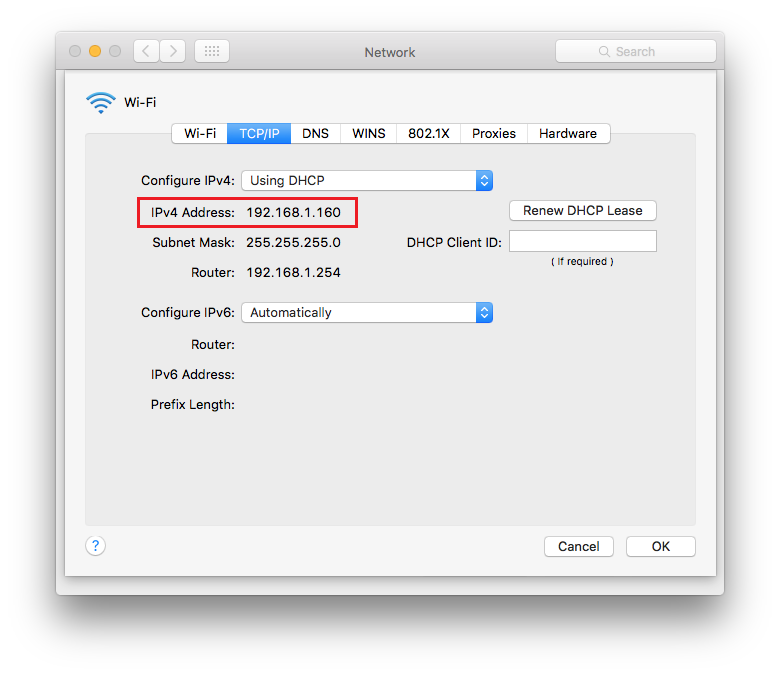Click the magnifier icon in Search
780x675 pixels.
(604, 51)
